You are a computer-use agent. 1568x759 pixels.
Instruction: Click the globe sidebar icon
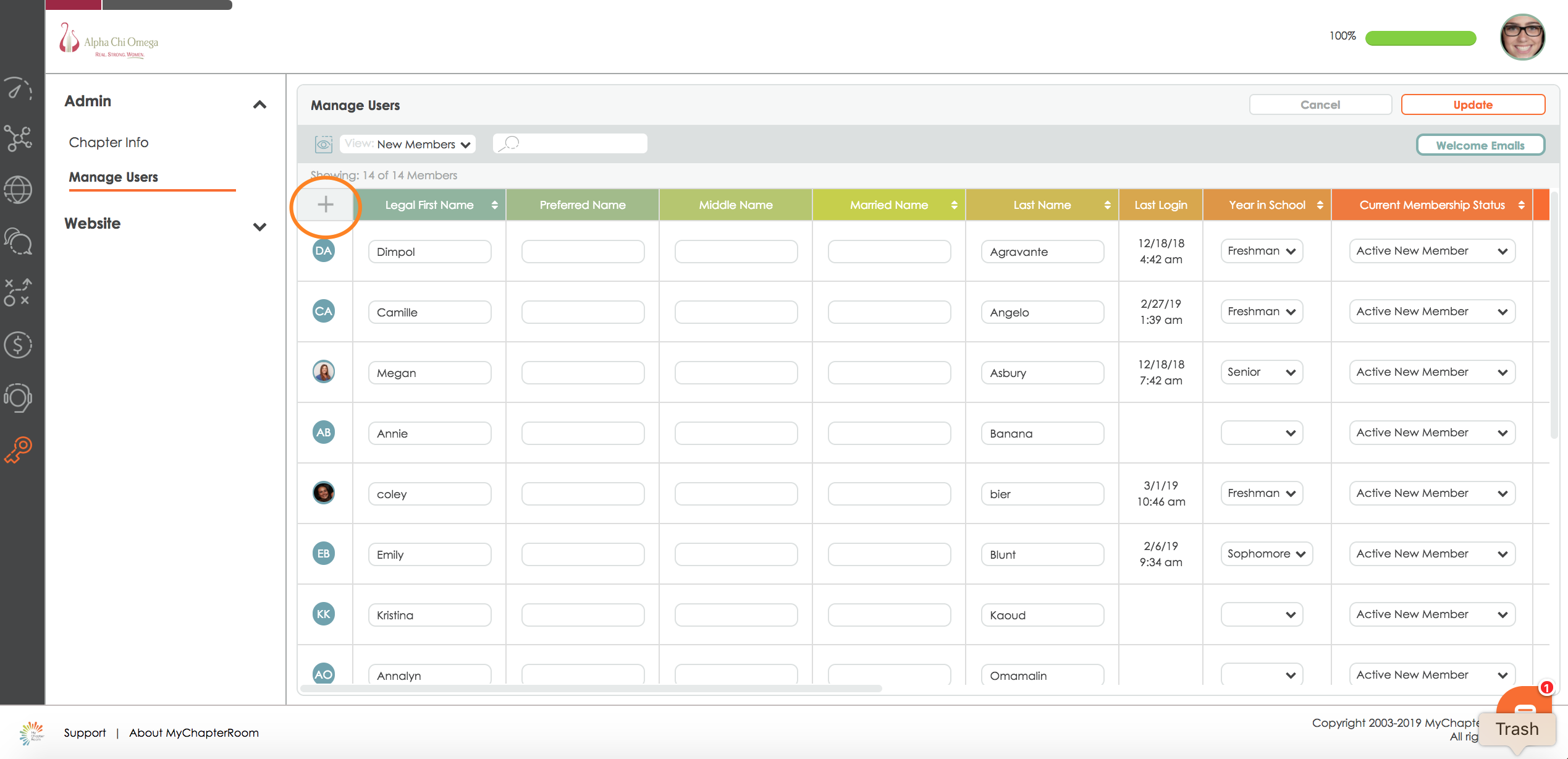(x=19, y=190)
